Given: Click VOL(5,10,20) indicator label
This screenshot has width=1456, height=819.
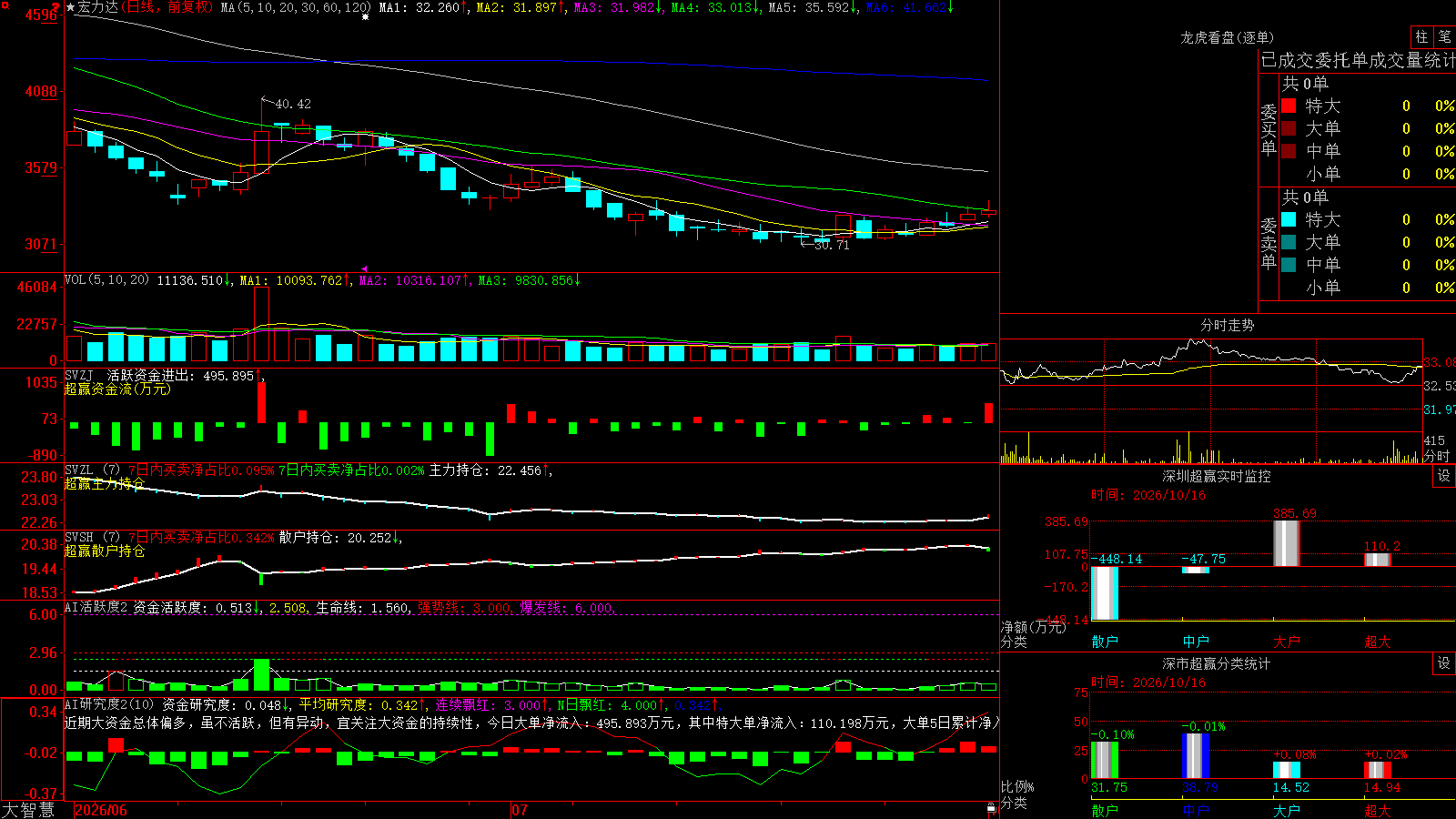Looking at the screenshot, I should (107, 280).
